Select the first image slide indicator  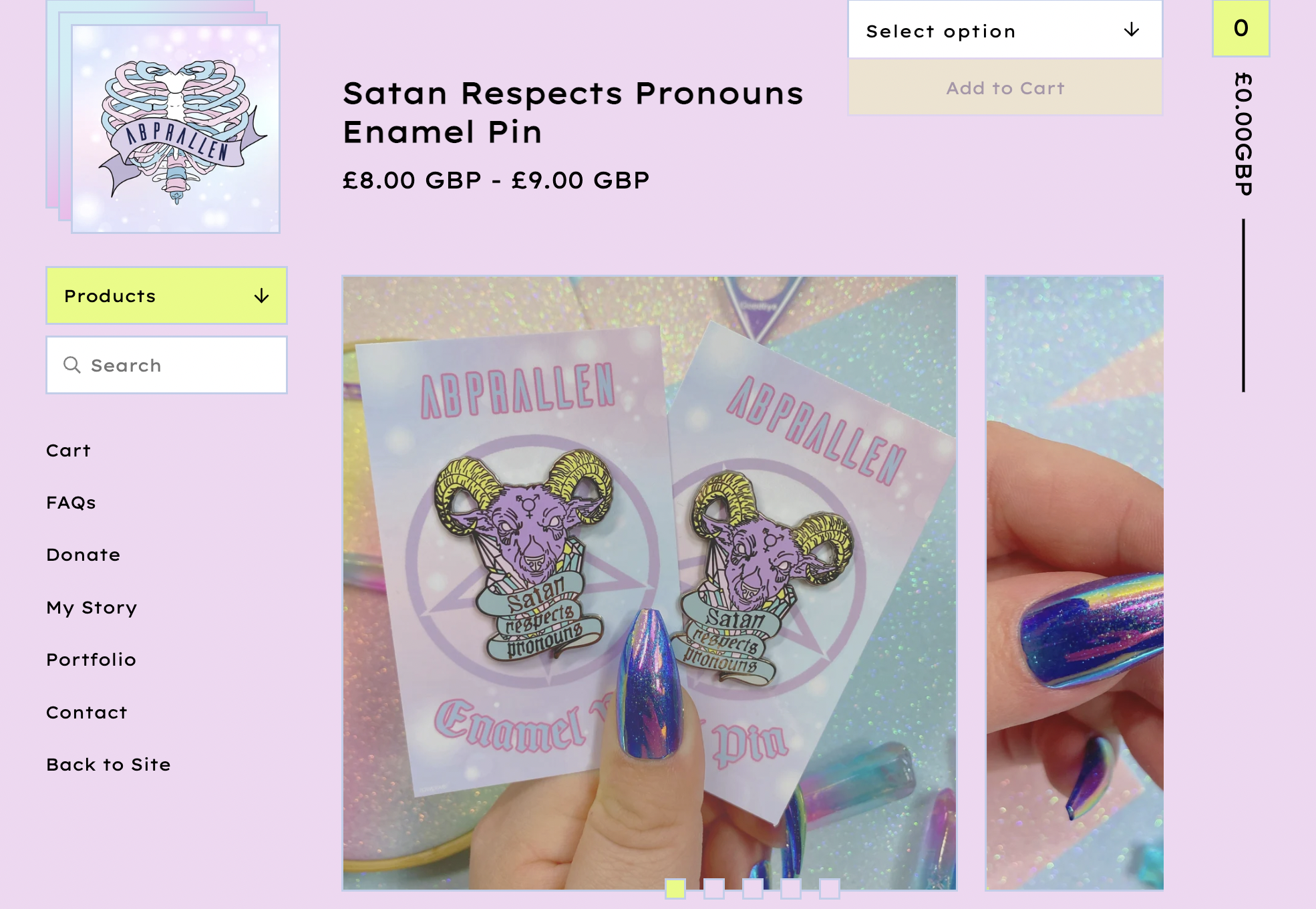(x=675, y=889)
